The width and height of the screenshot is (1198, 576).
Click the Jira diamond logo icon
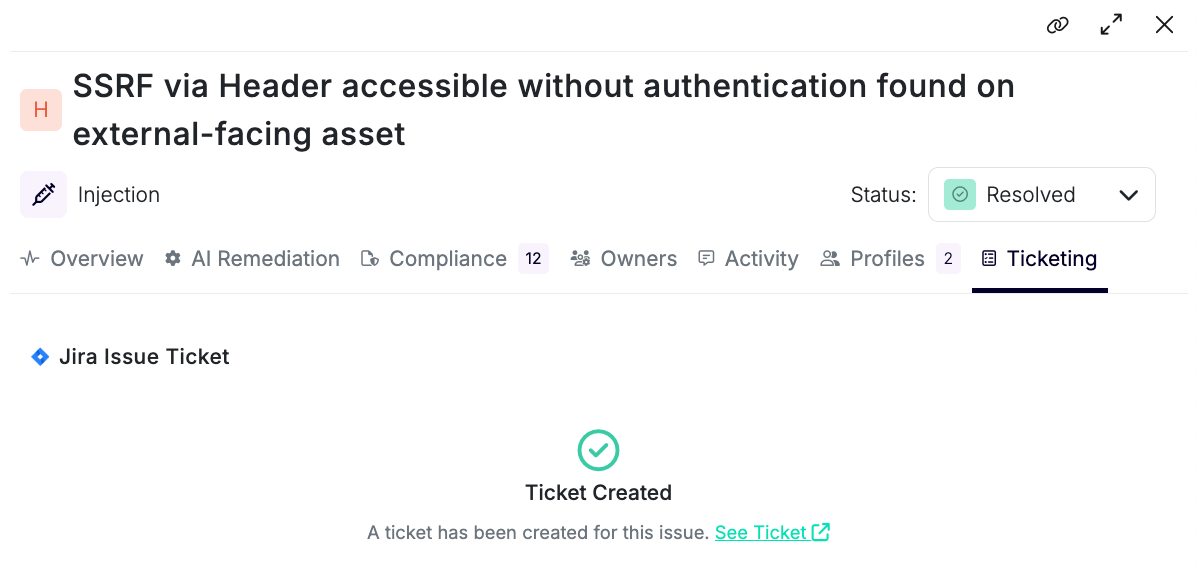[x=40, y=357]
